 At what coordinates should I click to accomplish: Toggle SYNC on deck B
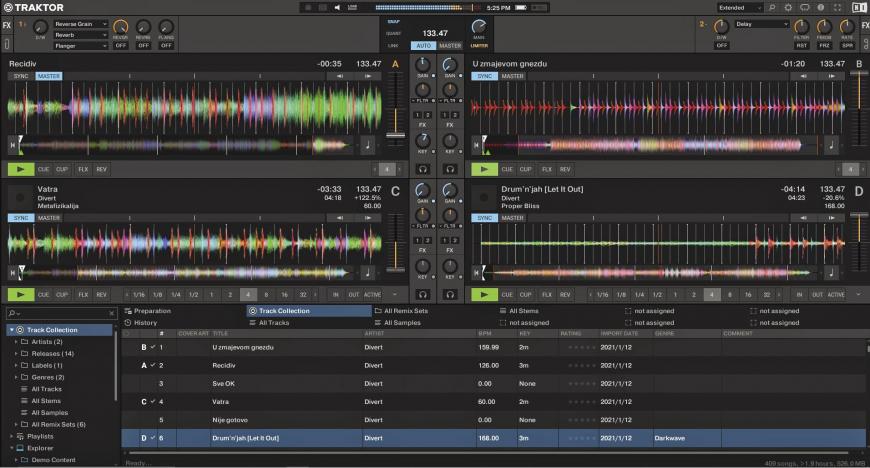click(x=484, y=76)
